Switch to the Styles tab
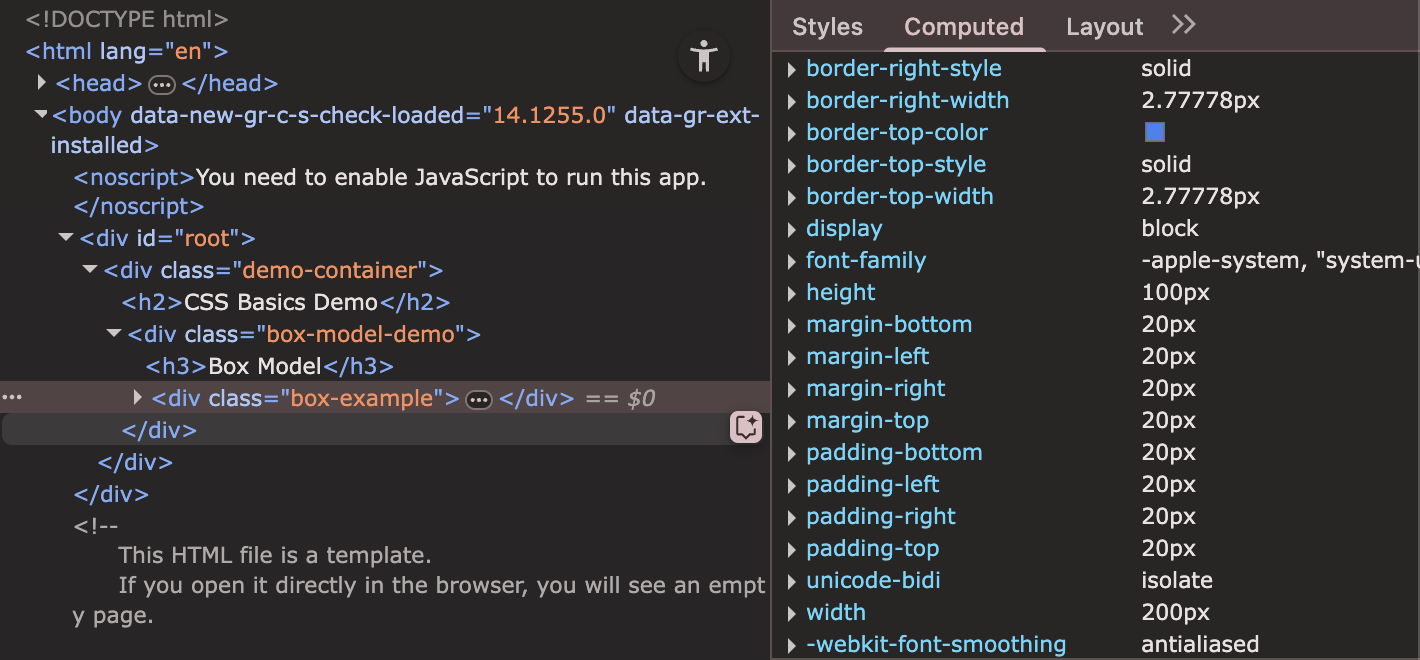This screenshot has width=1420, height=660. 827,27
